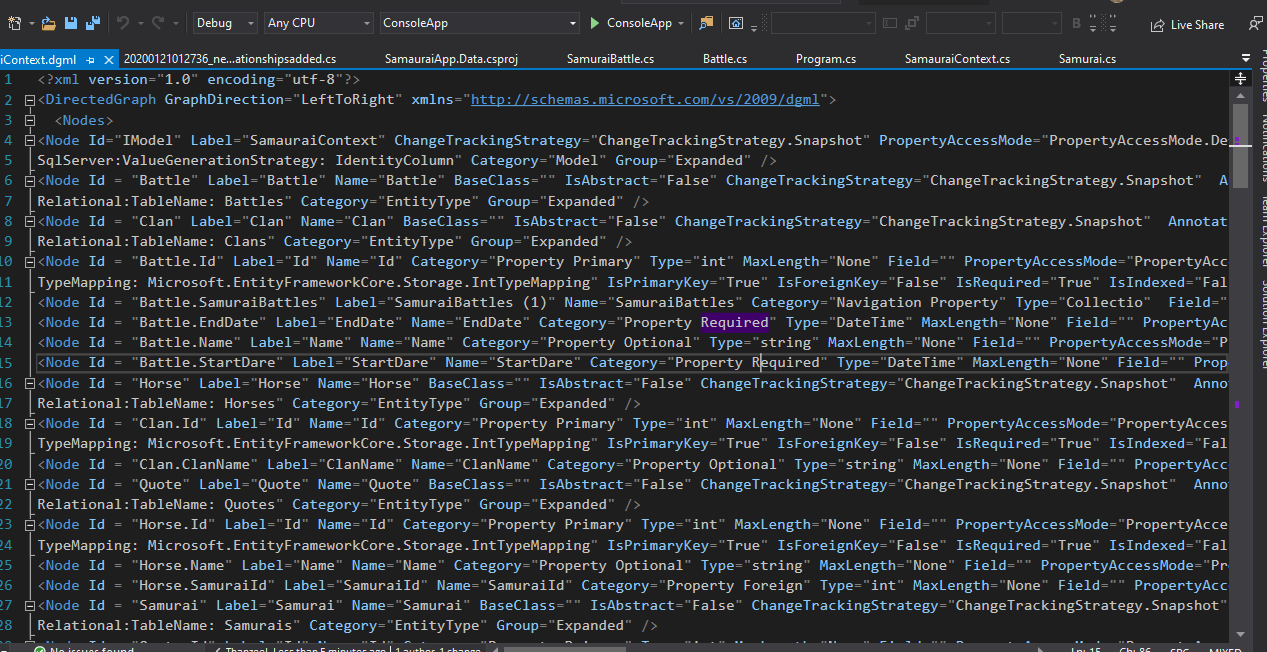Switch to the SamauraiContext.cs tab
This screenshot has width=1267, height=652.
tap(957, 59)
